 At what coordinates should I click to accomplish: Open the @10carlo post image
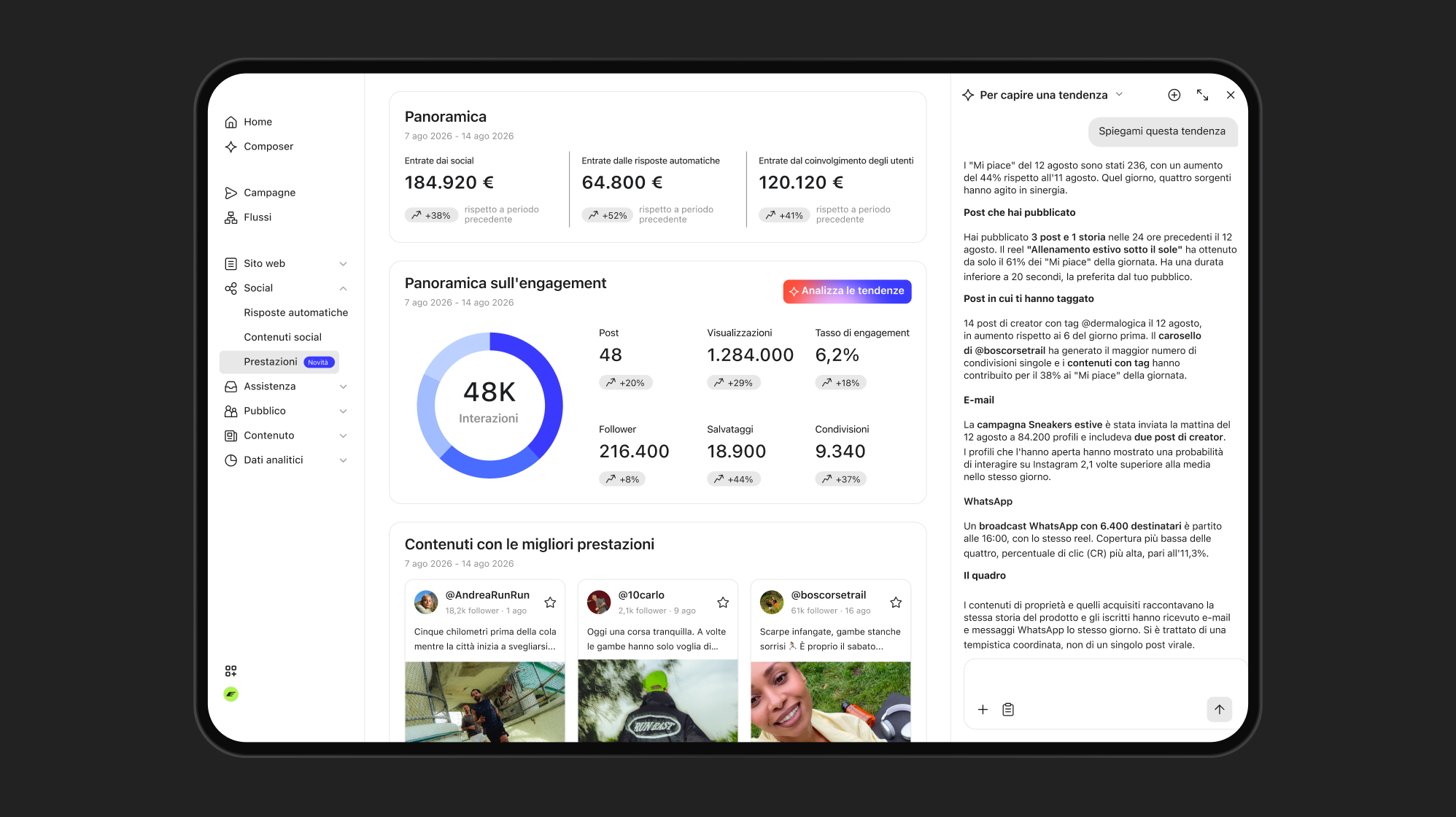(x=657, y=701)
